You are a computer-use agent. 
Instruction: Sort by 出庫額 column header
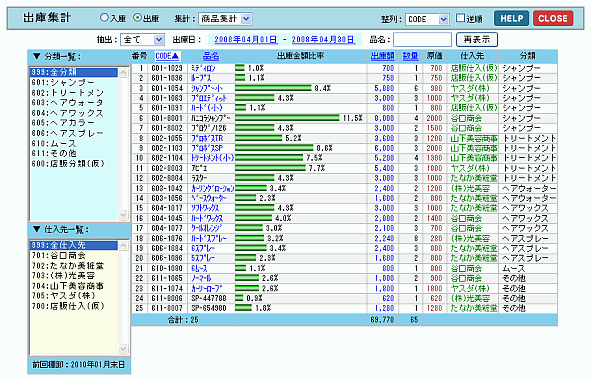(382, 56)
